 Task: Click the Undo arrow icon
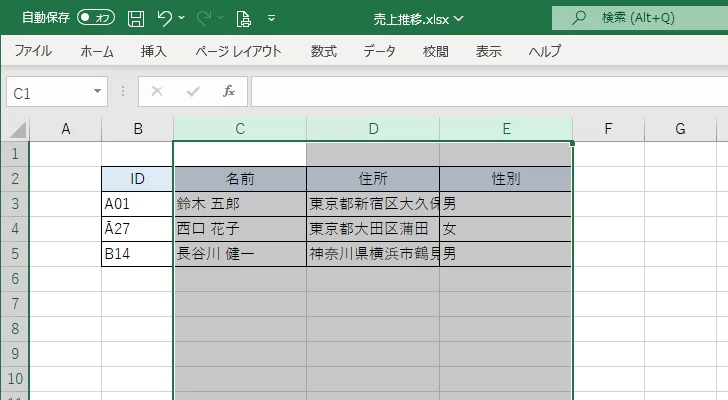[x=164, y=19]
